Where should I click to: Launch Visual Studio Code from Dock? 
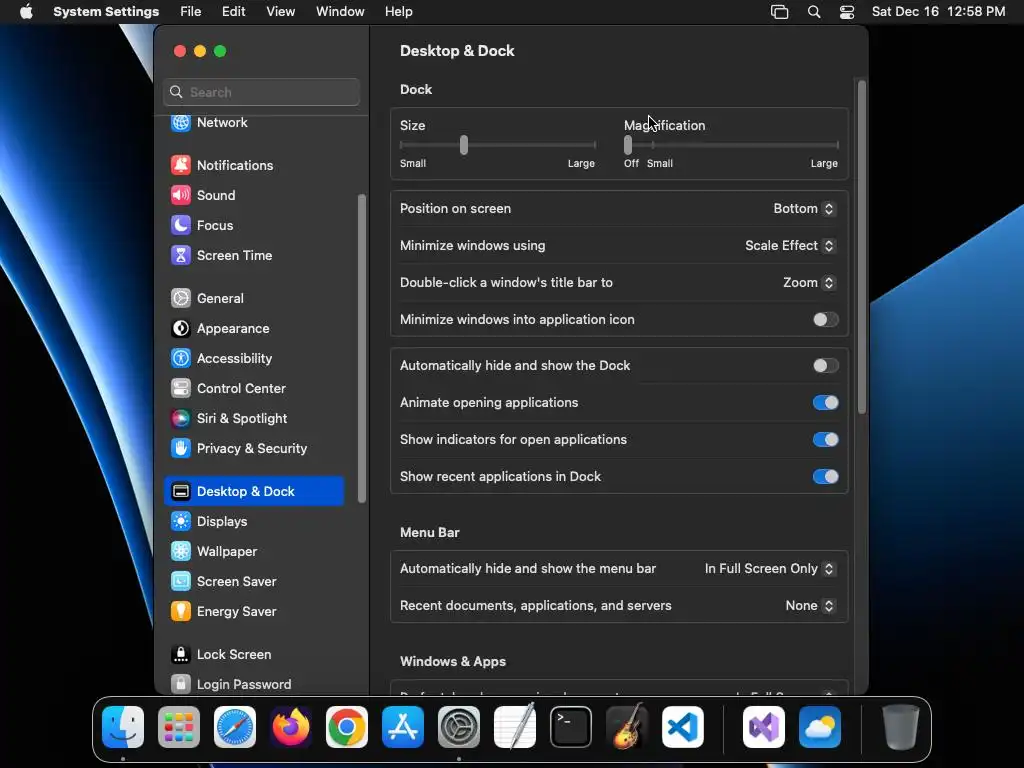[683, 727]
